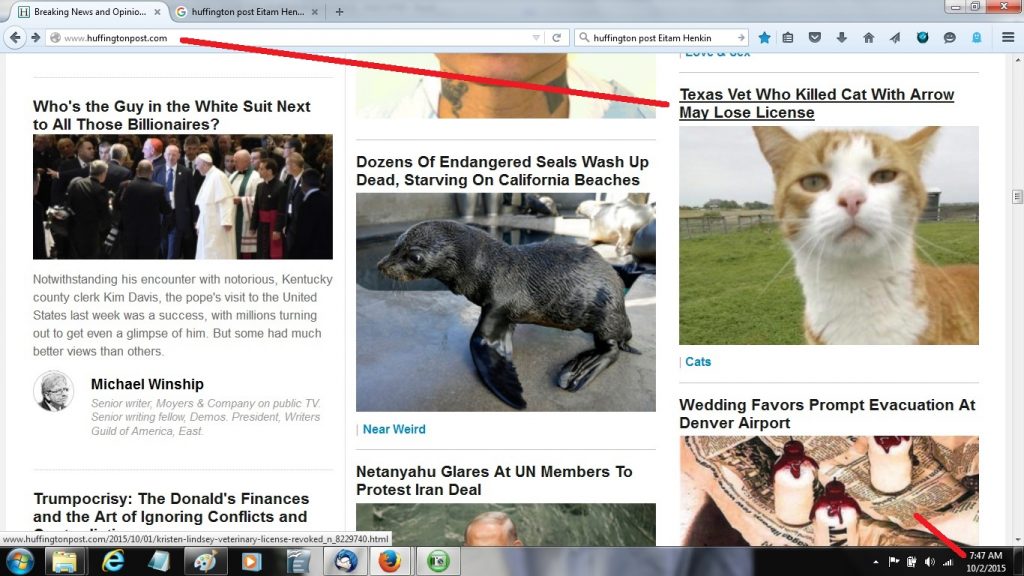Click the power tray icon beside the flag
Image resolution: width=1024 pixels, height=576 pixels.
click(912, 562)
